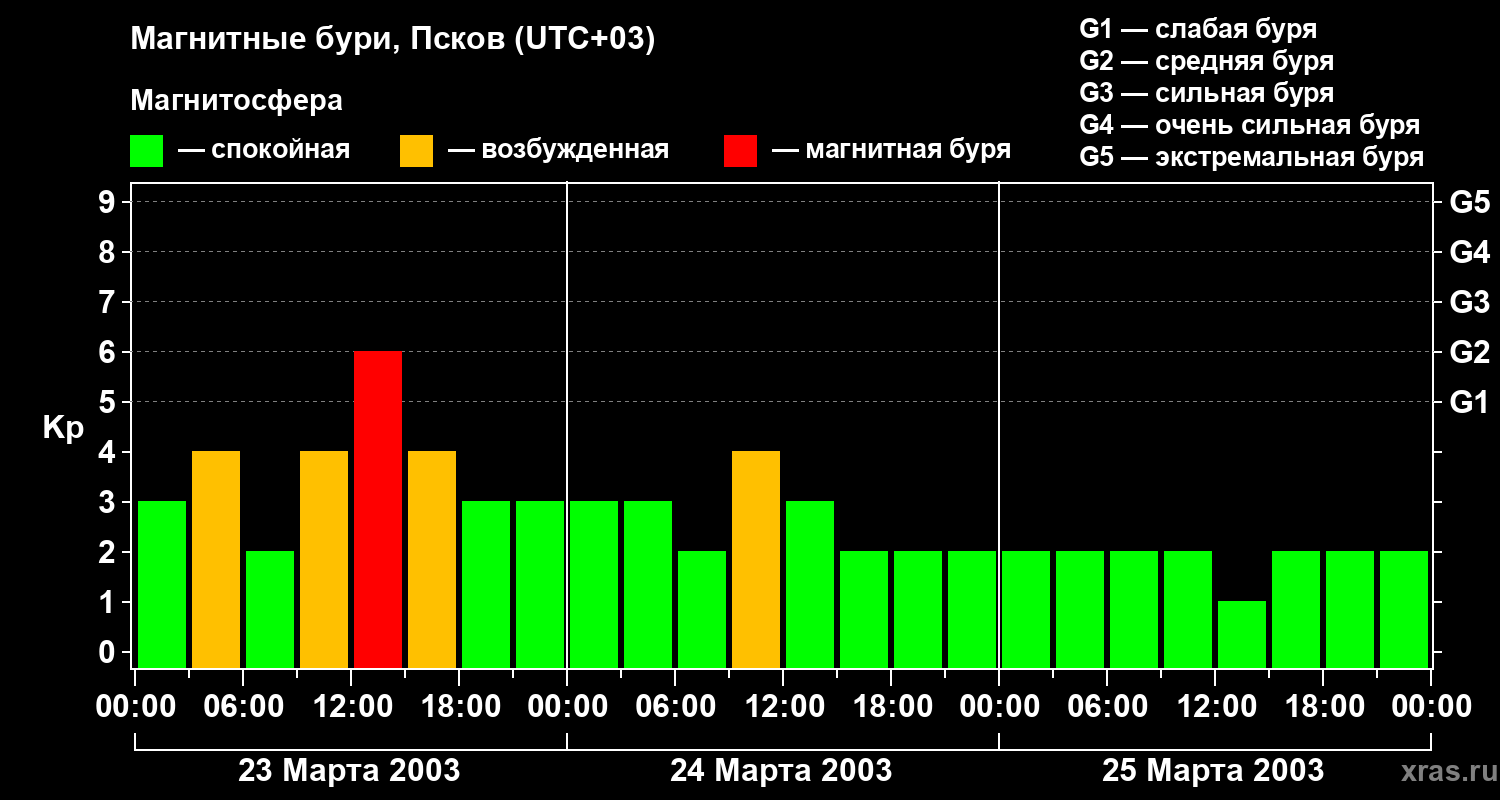Click the Kp axis label

64,429
